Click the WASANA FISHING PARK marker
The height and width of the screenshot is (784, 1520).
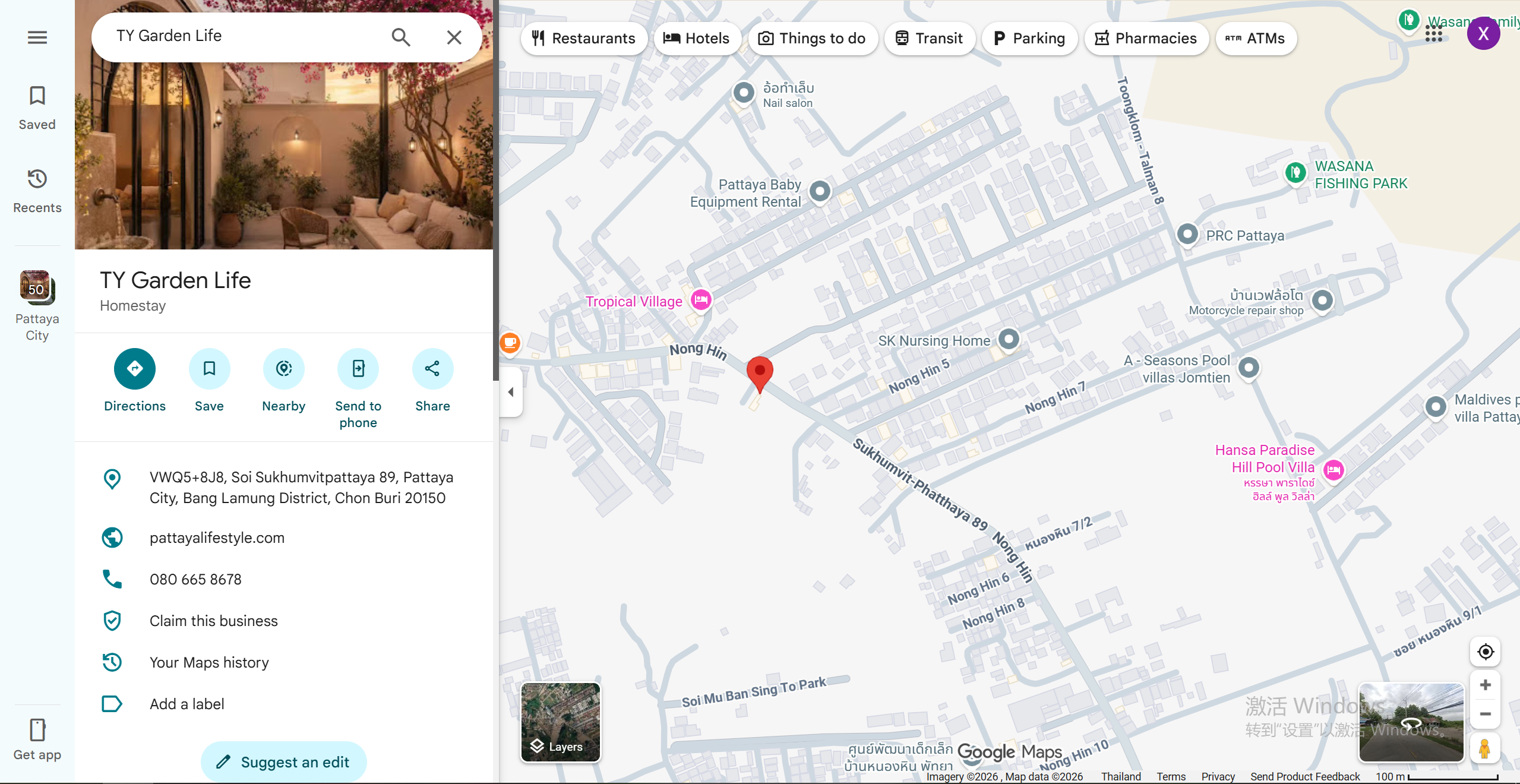pos(1295,173)
